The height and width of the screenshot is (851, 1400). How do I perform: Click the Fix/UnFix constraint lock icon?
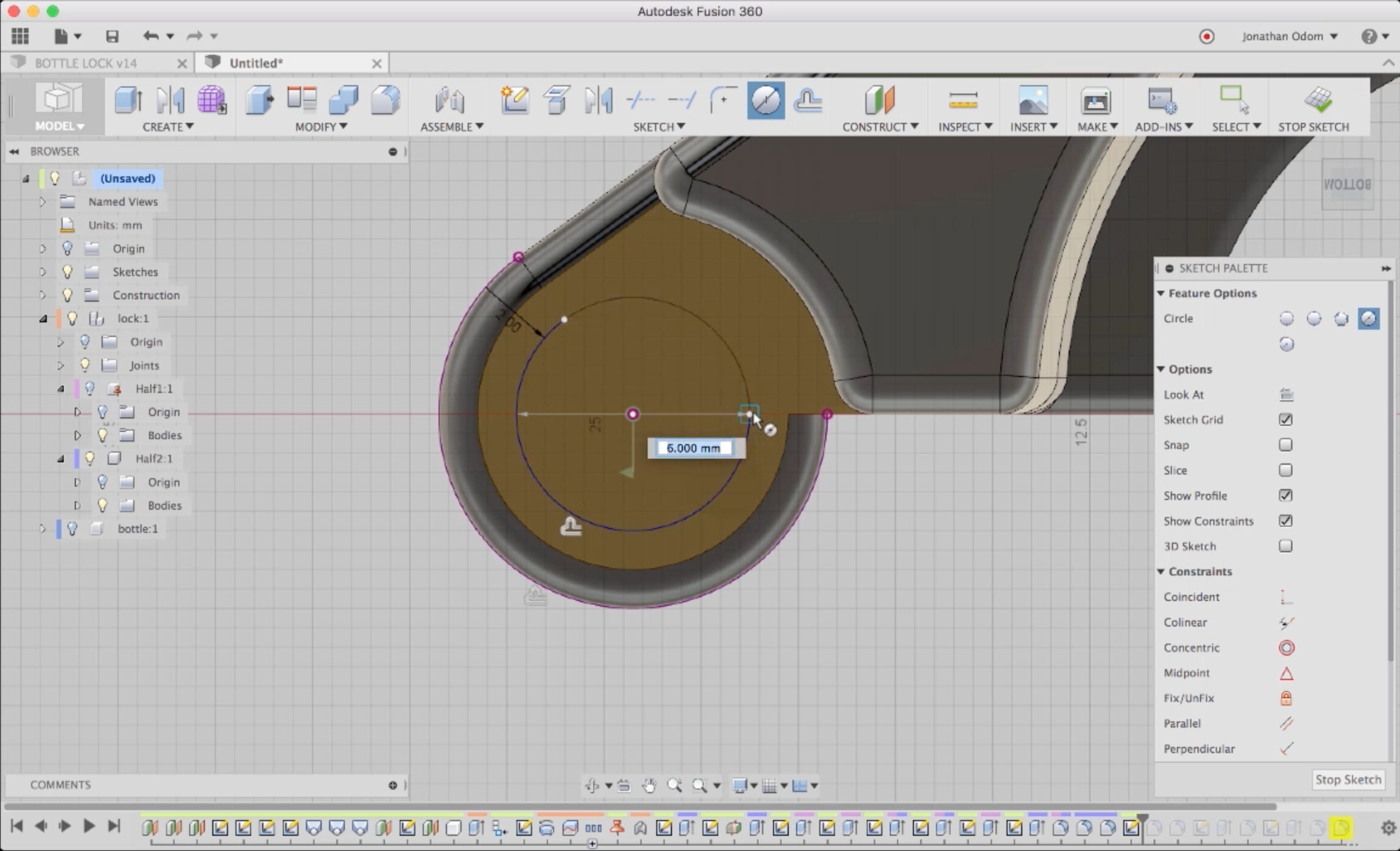[1286, 698]
